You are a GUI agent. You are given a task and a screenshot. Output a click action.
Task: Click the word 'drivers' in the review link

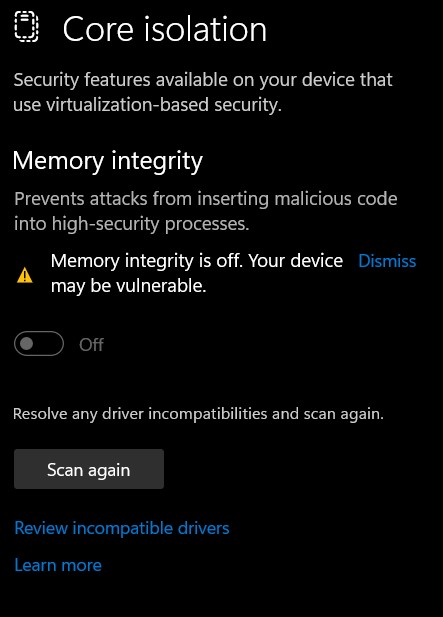(x=203, y=528)
